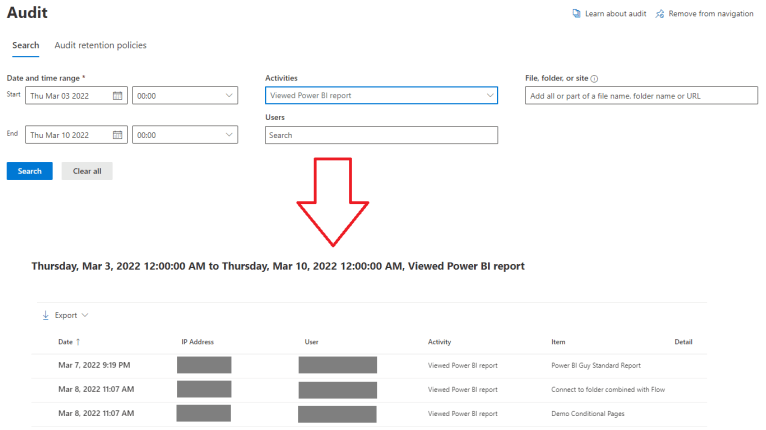Click the User column header

[x=311, y=342]
